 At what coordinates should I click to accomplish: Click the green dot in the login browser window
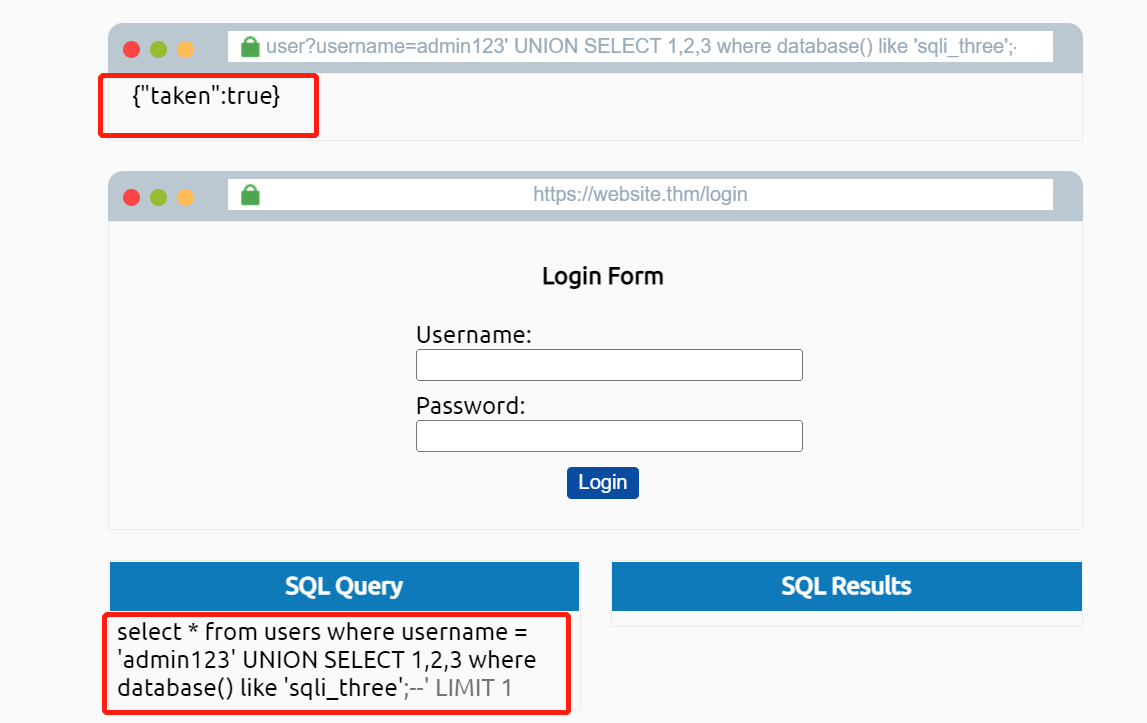coord(158,197)
